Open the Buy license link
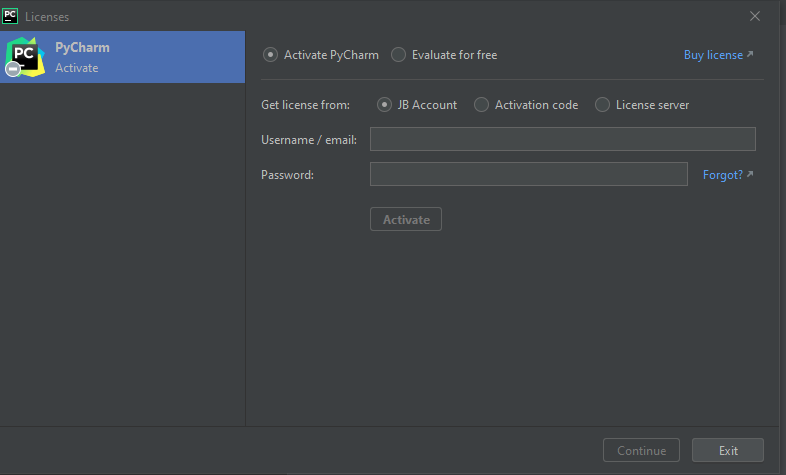This screenshot has width=786, height=475. [x=713, y=55]
